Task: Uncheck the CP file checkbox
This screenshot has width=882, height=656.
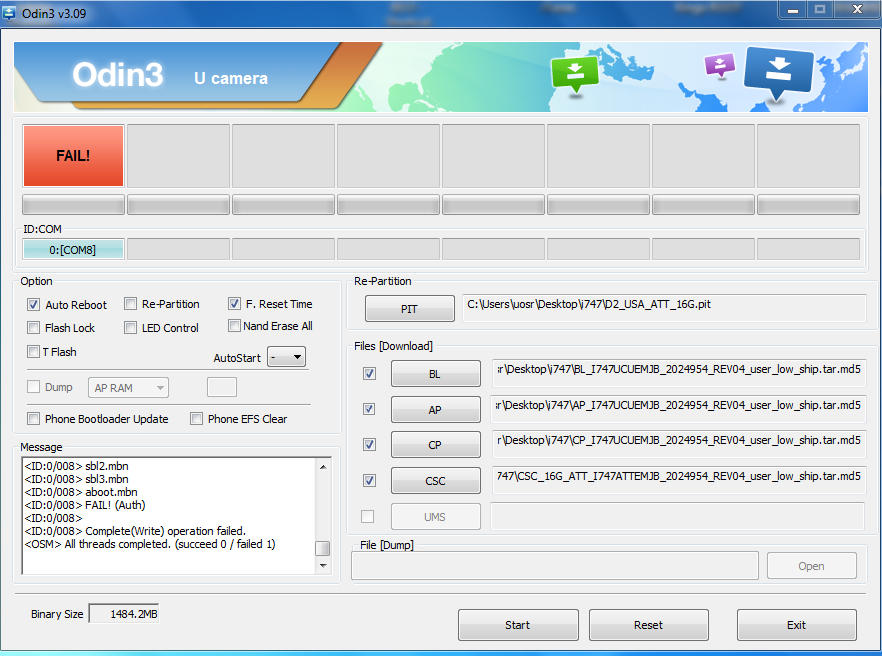Action: point(369,444)
